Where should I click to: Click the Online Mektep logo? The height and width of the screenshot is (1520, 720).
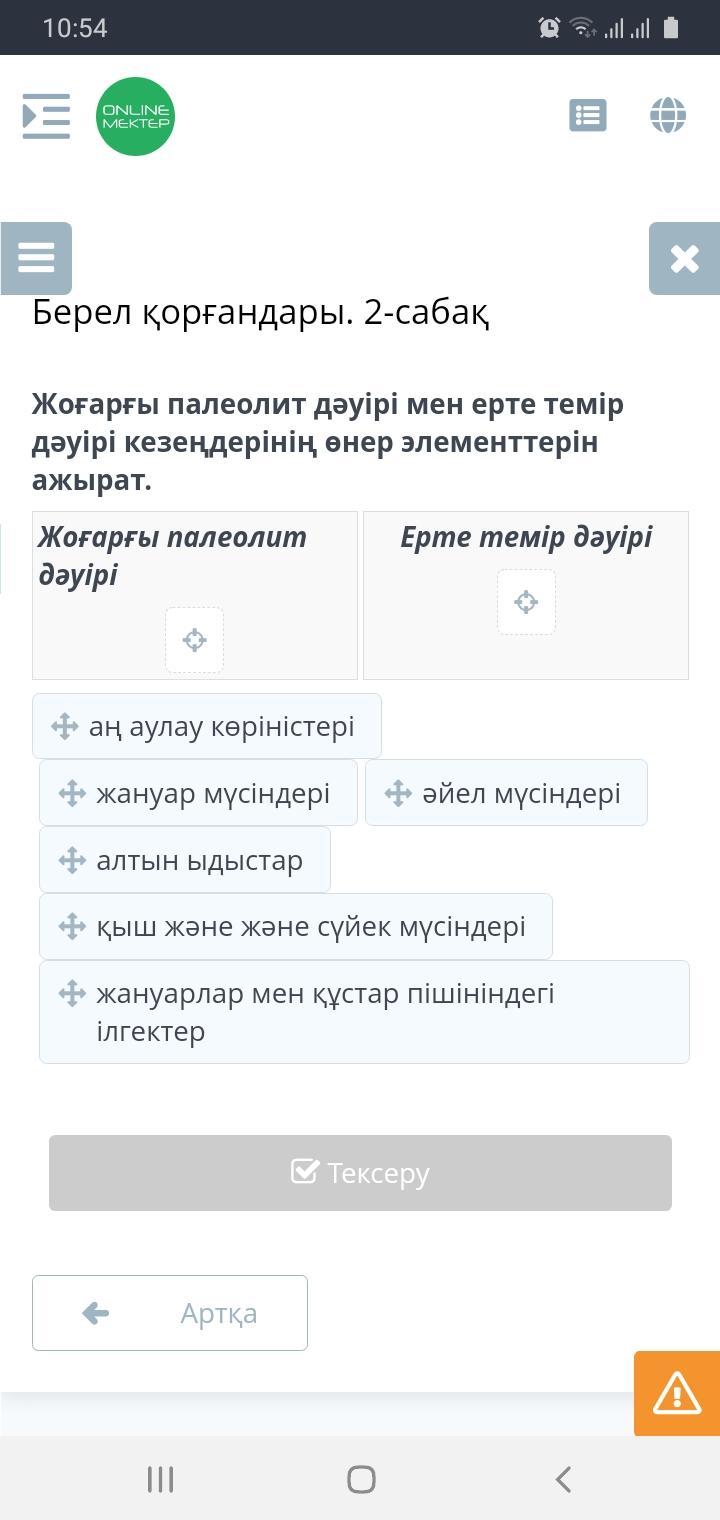pos(135,116)
